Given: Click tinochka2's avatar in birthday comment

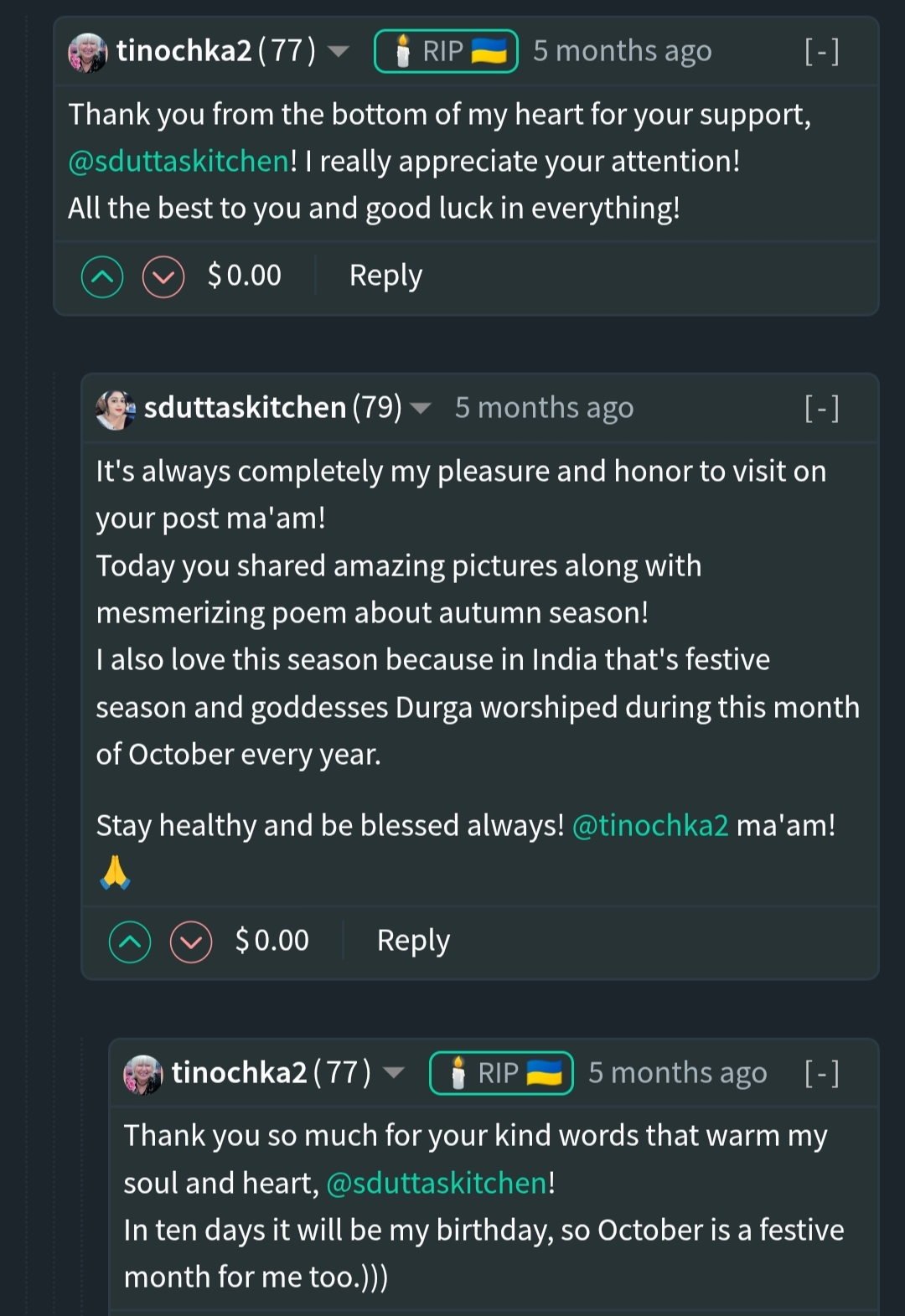Looking at the screenshot, I should [x=143, y=1075].
